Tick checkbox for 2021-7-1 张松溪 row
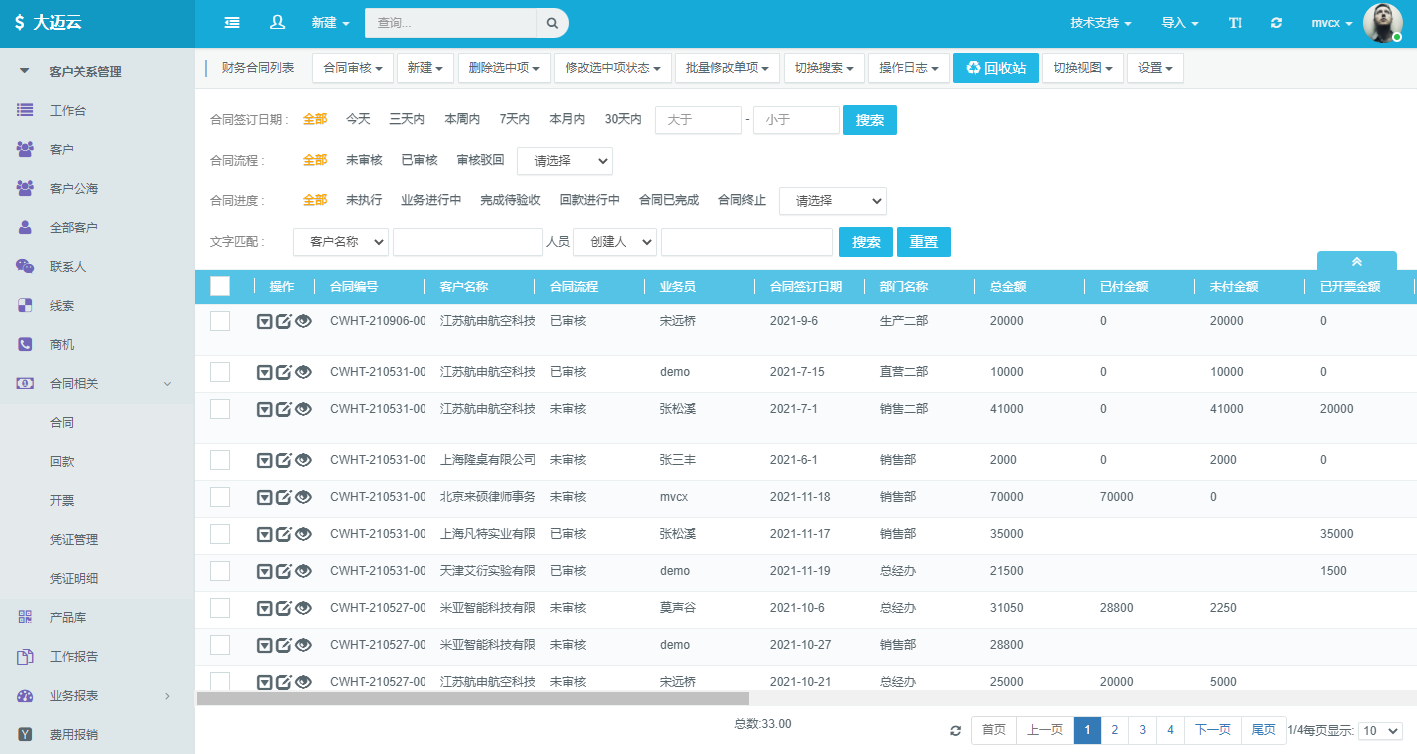This screenshot has width=1417, height=754. (x=220, y=409)
